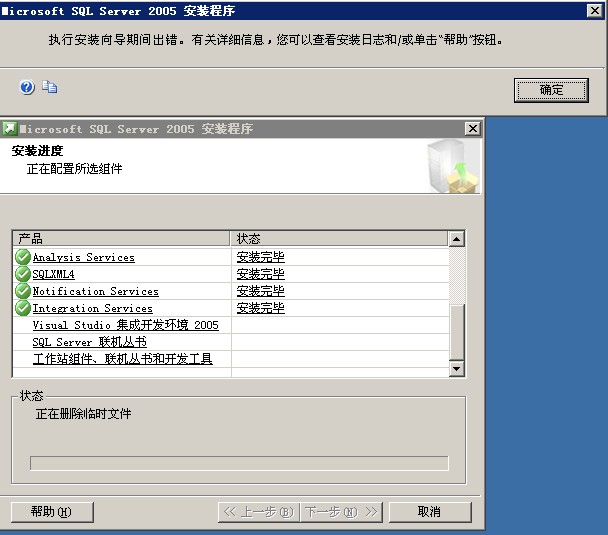The height and width of the screenshot is (535, 608).
Task: Click the 产品 column header
Action: pos(121,239)
